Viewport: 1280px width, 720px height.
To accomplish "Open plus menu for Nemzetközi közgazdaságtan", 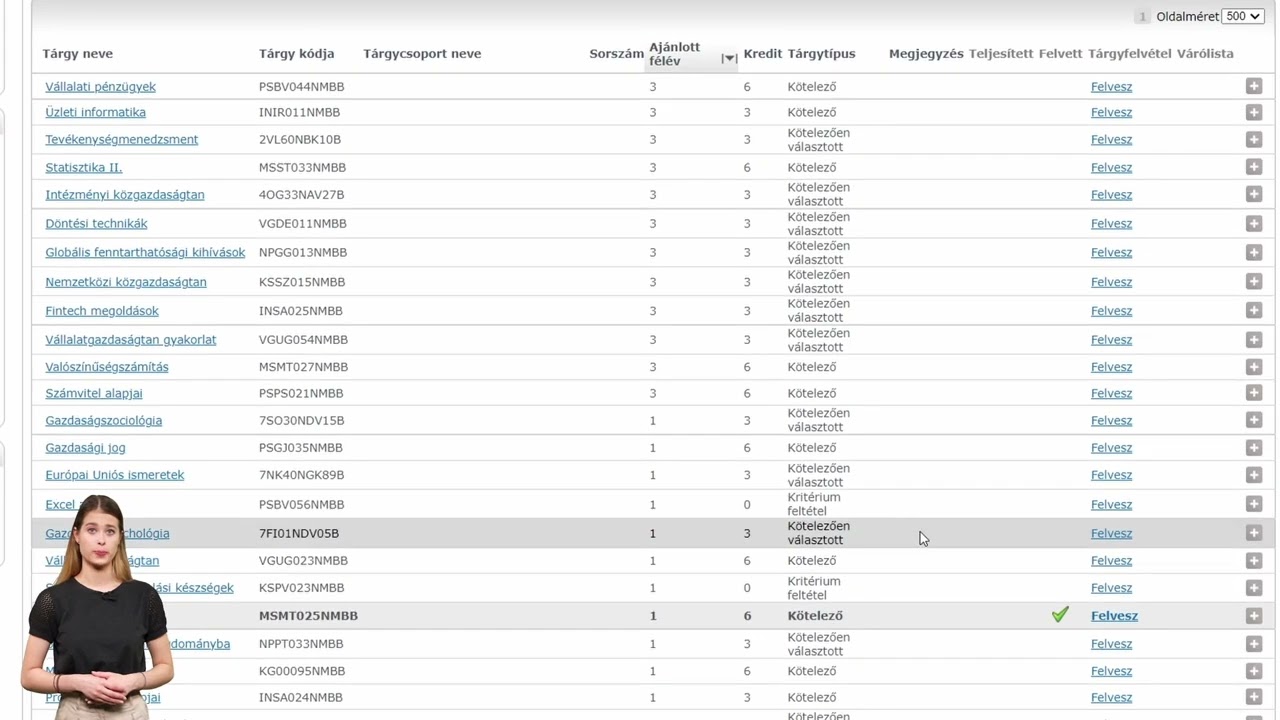I will tap(1254, 281).
